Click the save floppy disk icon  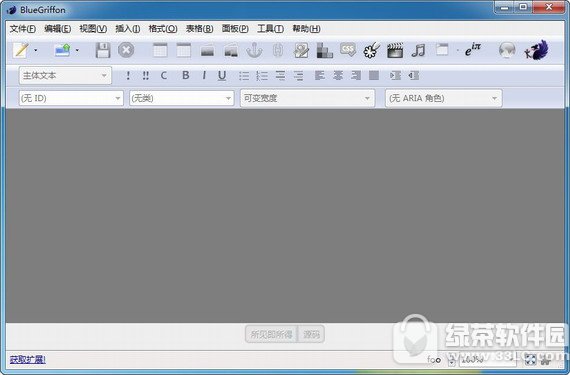point(103,50)
